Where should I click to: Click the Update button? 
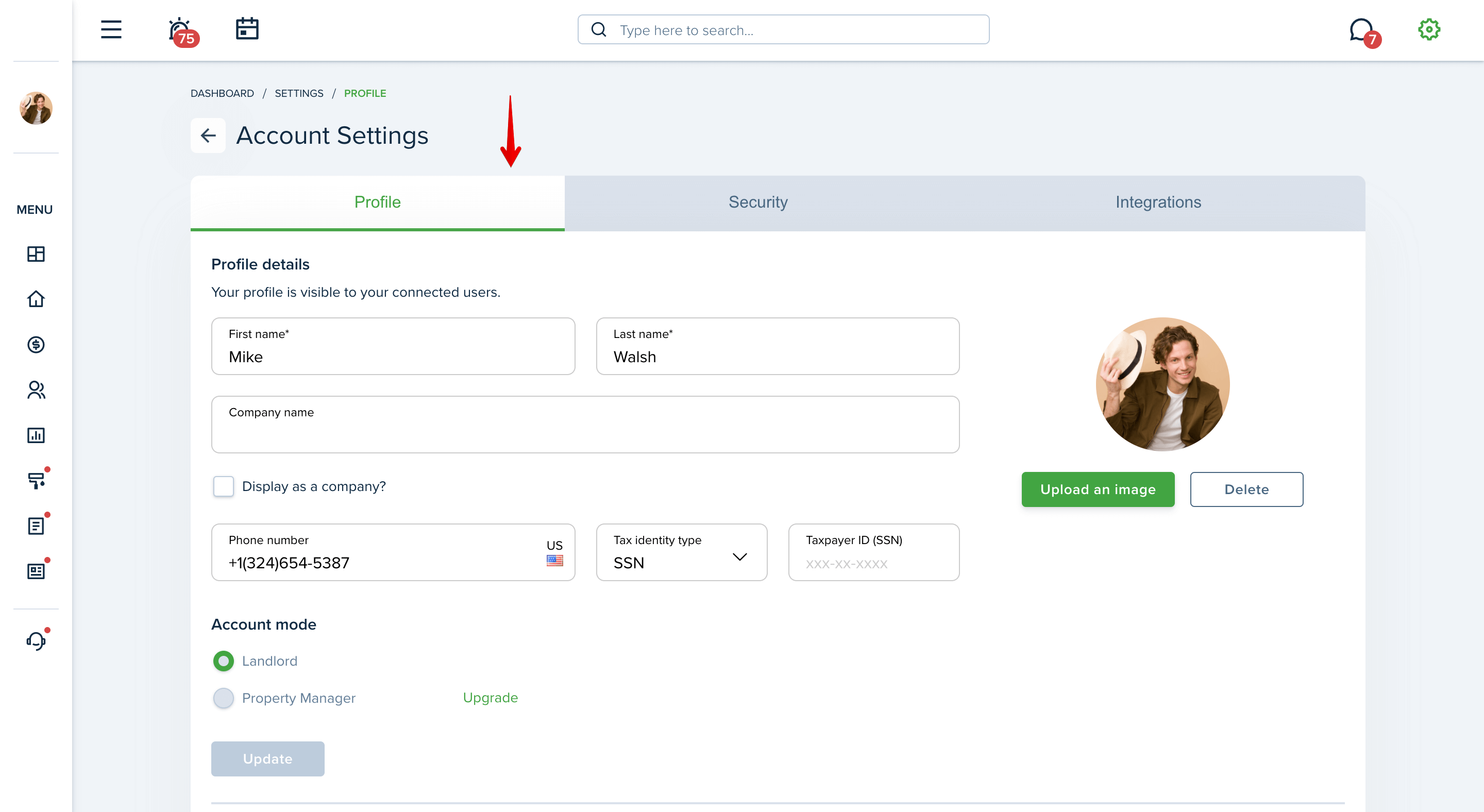[268, 759]
